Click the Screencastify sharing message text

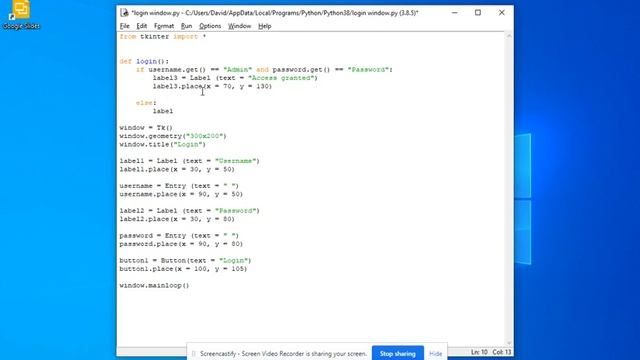[283, 354]
